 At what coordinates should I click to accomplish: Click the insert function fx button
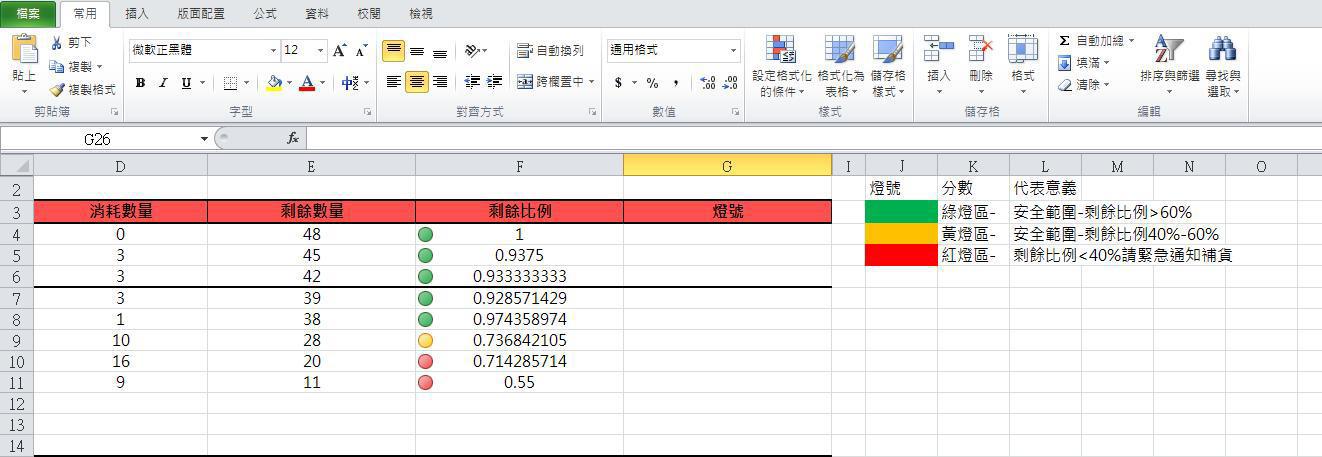(x=293, y=139)
